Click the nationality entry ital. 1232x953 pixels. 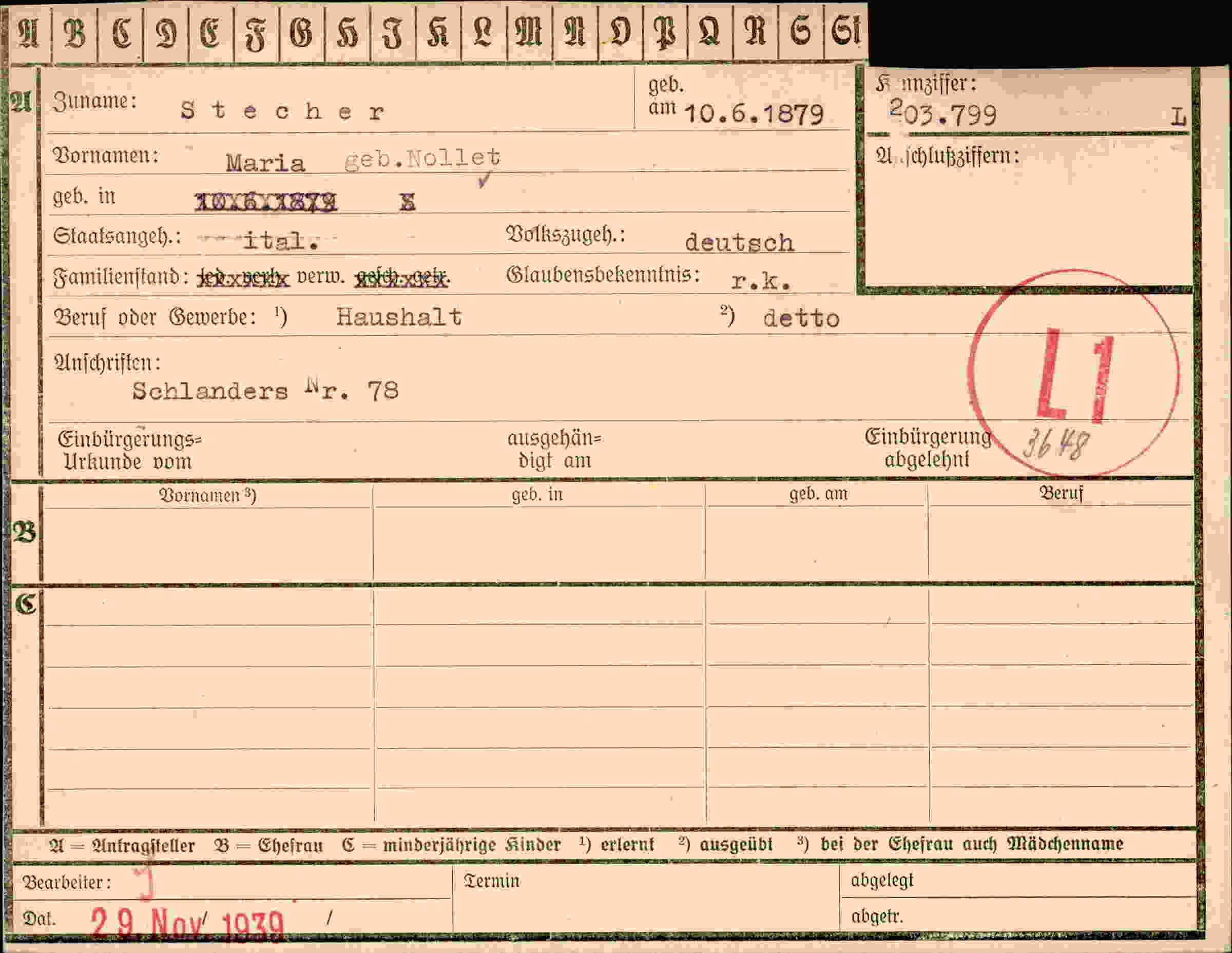pyautogui.click(x=281, y=241)
